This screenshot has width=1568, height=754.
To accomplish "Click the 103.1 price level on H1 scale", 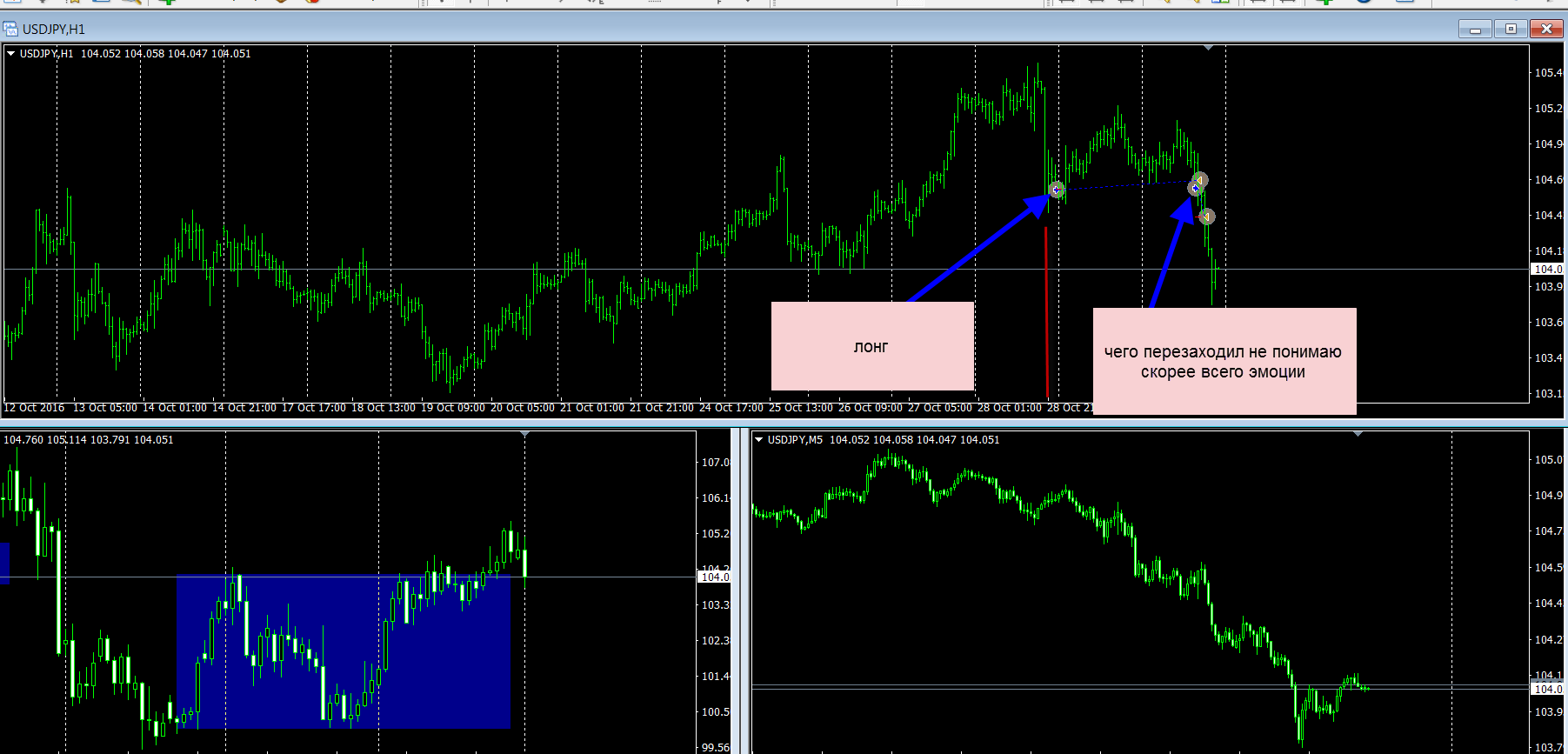I will point(1548,393).
